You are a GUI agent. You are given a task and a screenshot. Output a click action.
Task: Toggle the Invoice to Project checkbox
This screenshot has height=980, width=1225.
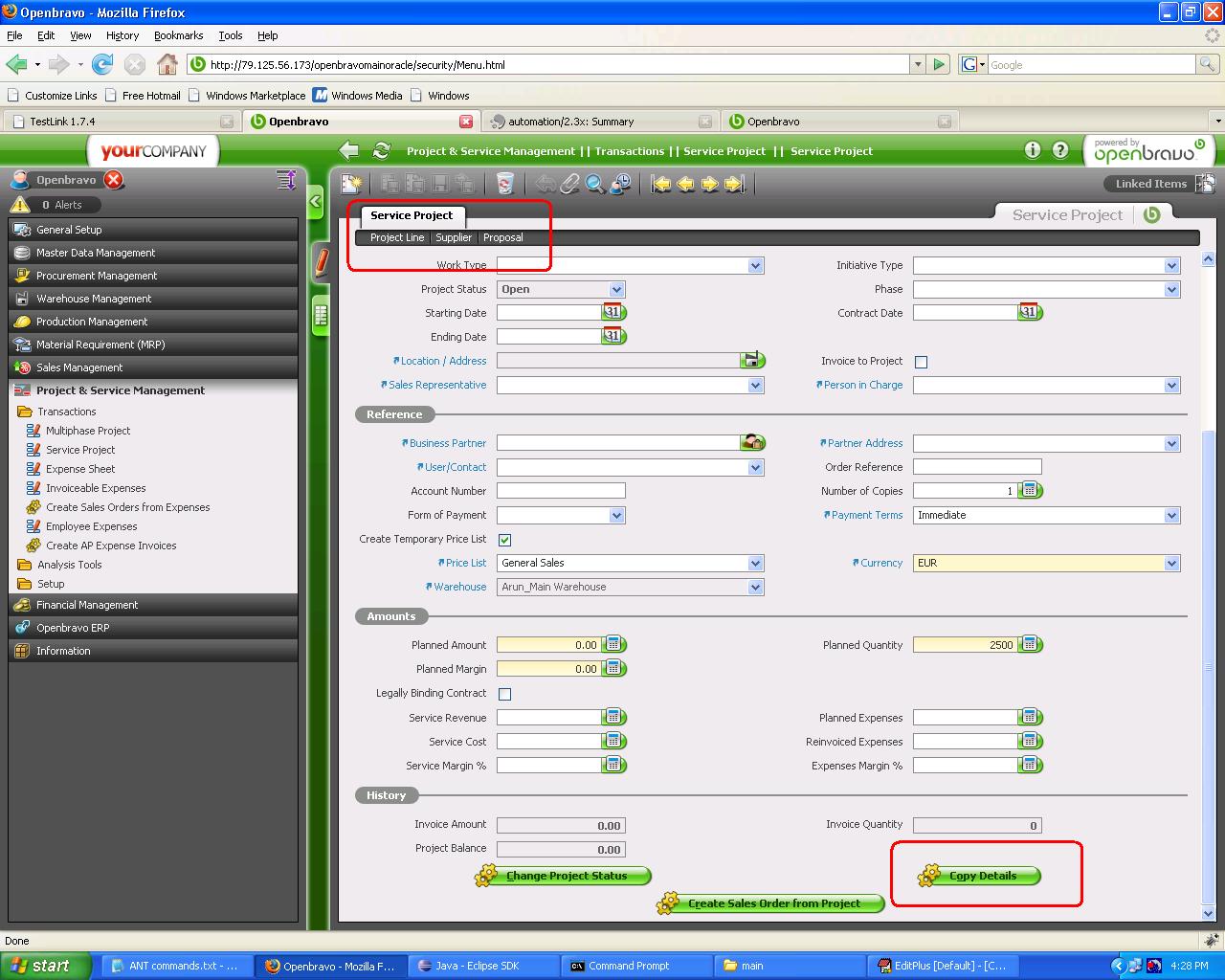tap(921, 362)
